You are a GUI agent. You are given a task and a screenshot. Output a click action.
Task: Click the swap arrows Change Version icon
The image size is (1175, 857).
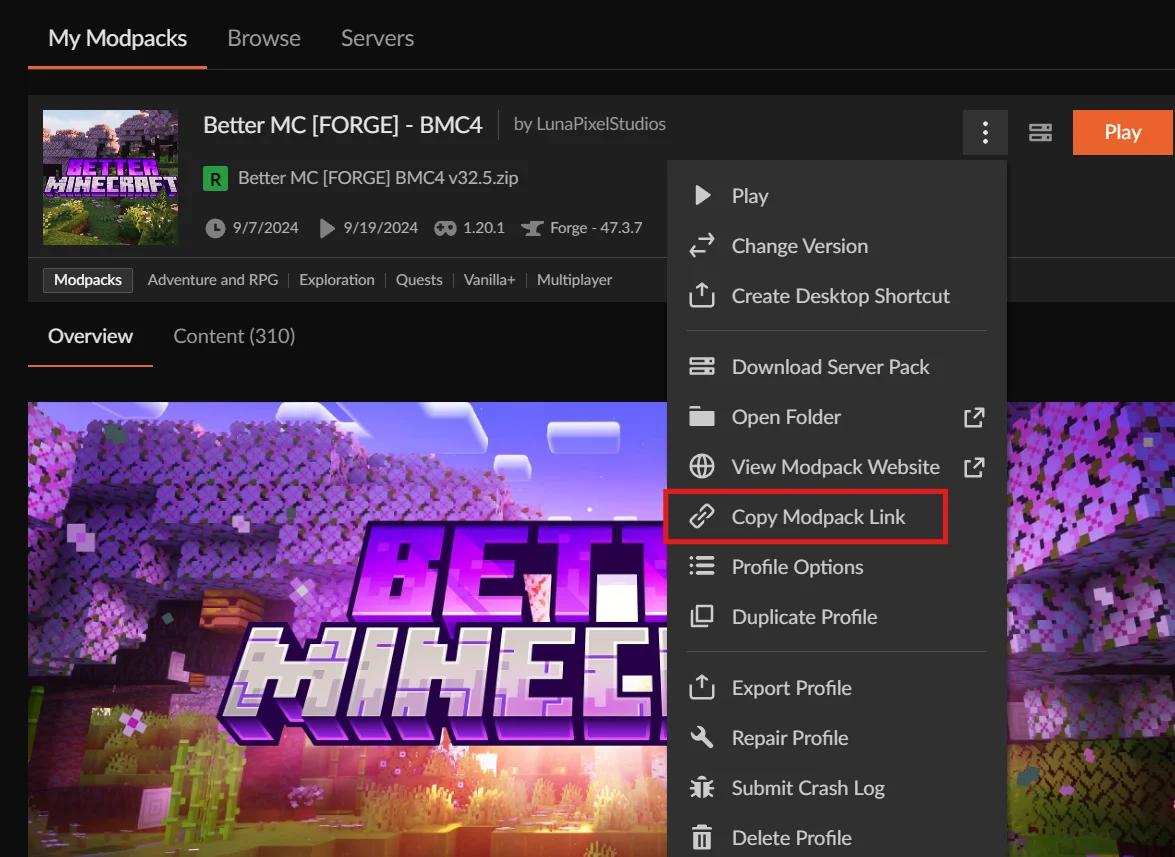pos(701,246)
